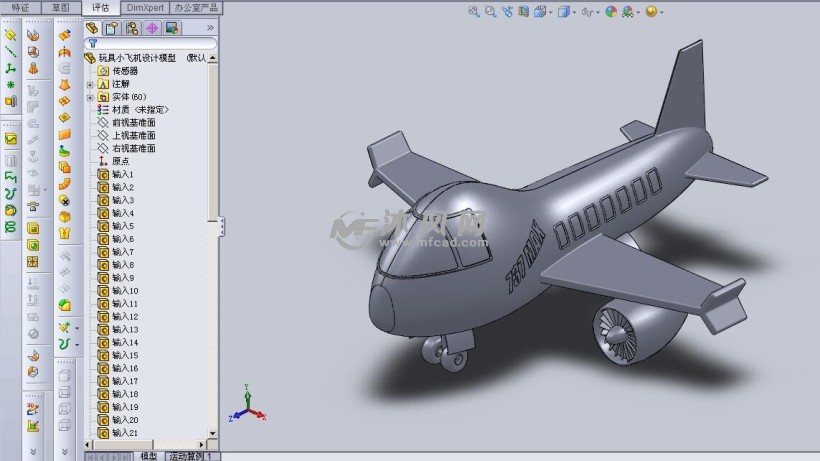This screenshot has height=461, width=820.
Task: Click the feature tree scroll-down arrow
Action: [x=212, y=433]
